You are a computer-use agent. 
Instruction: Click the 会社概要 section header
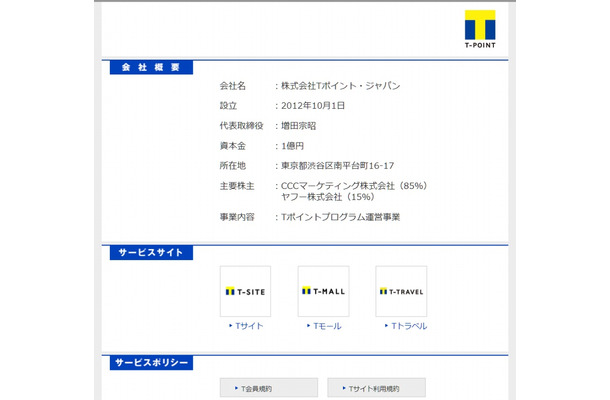click(x=151, y=67)
